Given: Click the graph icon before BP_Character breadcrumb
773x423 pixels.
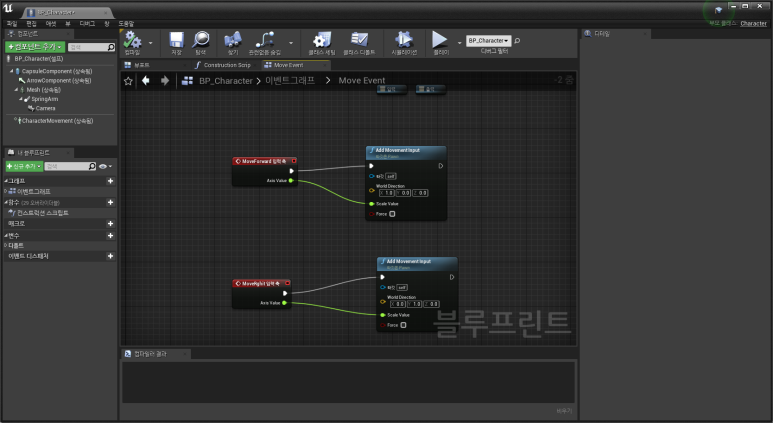Looking at the screenshot, I should pos(187,81).
